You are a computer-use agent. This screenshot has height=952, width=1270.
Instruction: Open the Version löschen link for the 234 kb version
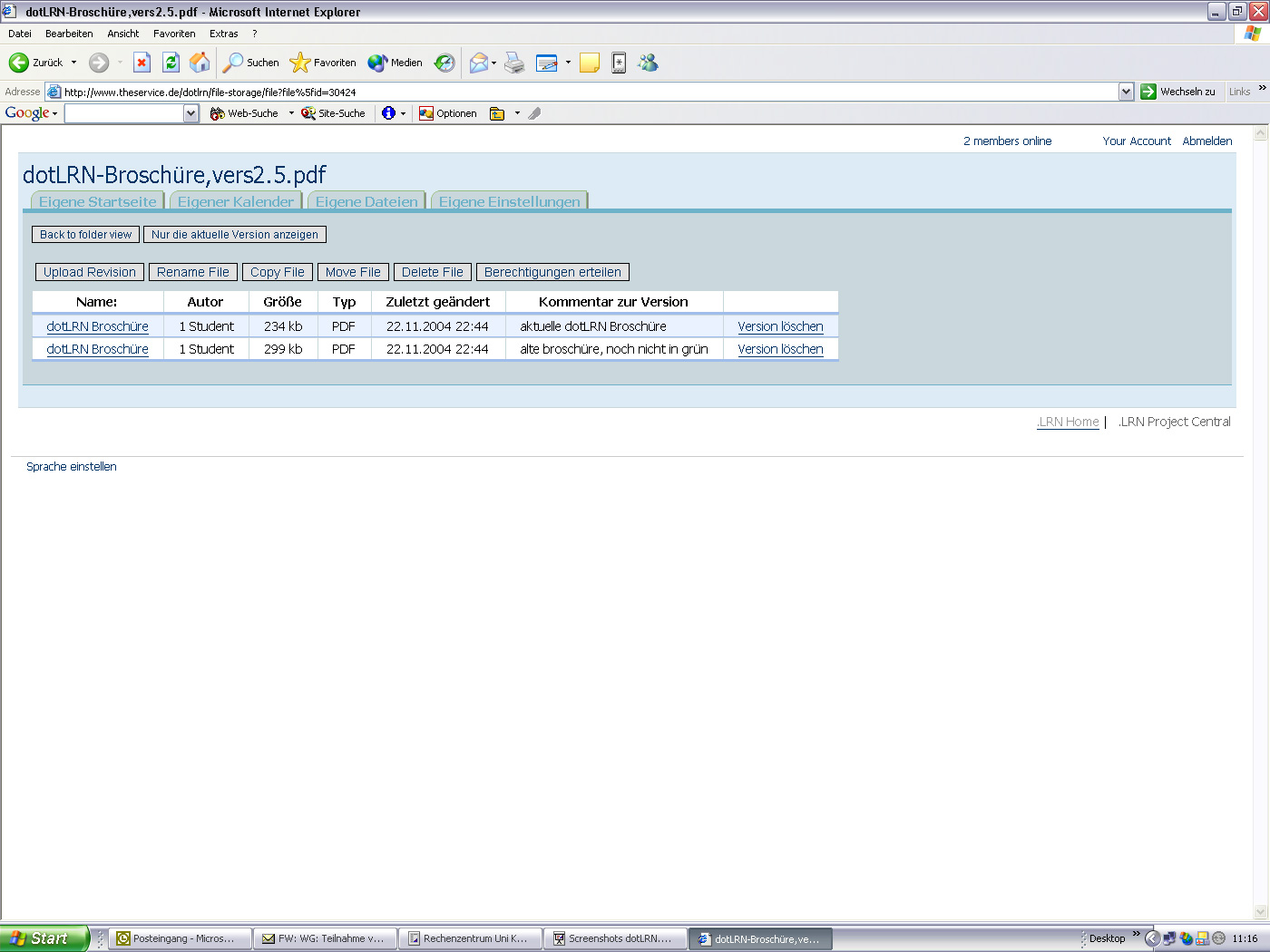pyautogui.click(x=780, y=325)
